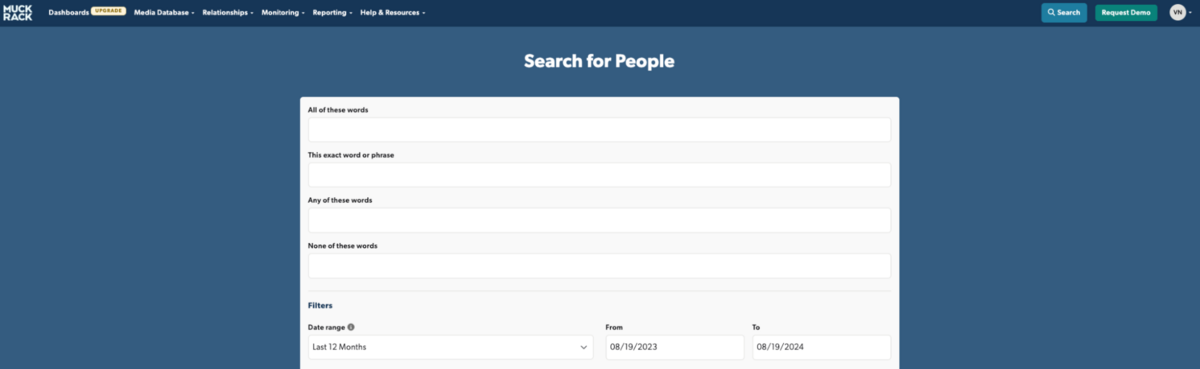The height and width of the screenshot is (369, 1200).
Task: Click the From date field 08/19/2023
Action: coord(675,347)
